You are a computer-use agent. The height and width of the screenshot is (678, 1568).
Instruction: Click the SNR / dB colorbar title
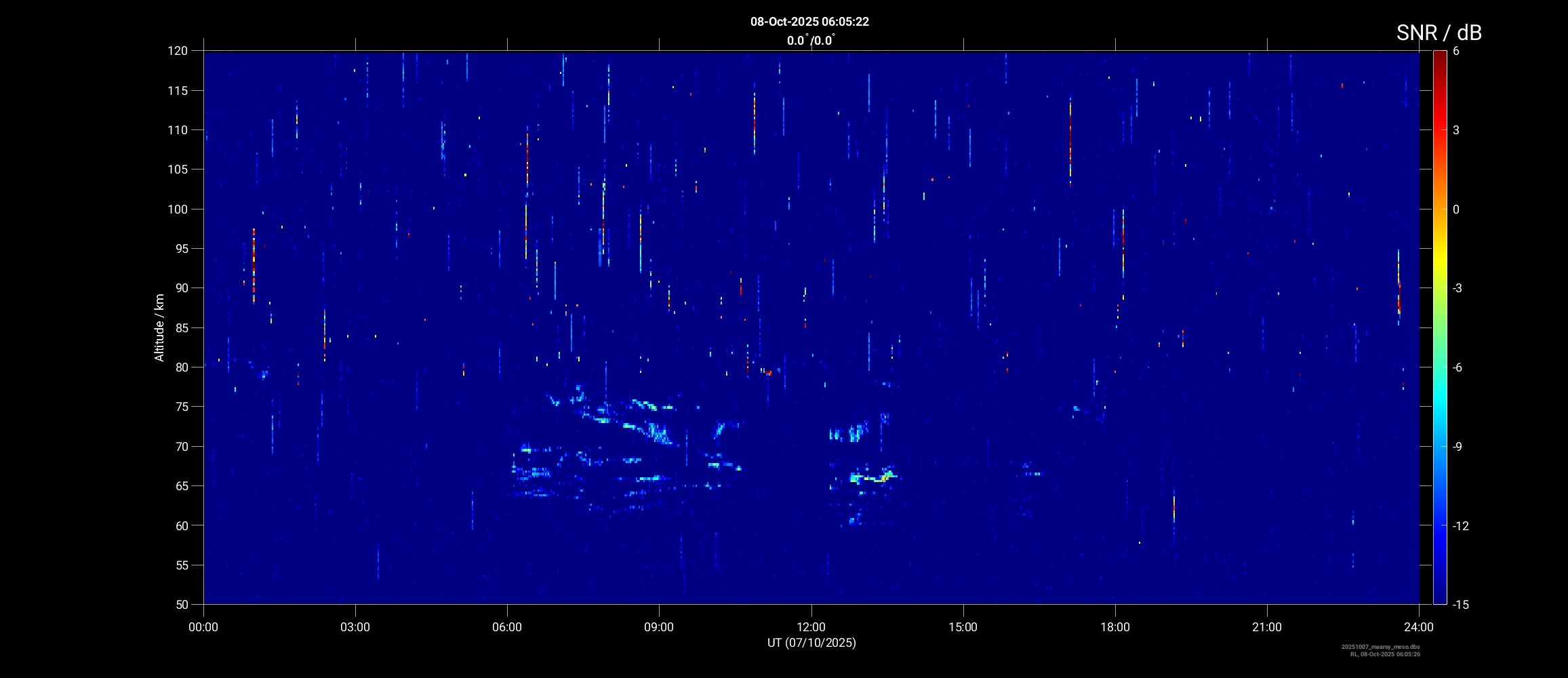(x=1439, y=33)
